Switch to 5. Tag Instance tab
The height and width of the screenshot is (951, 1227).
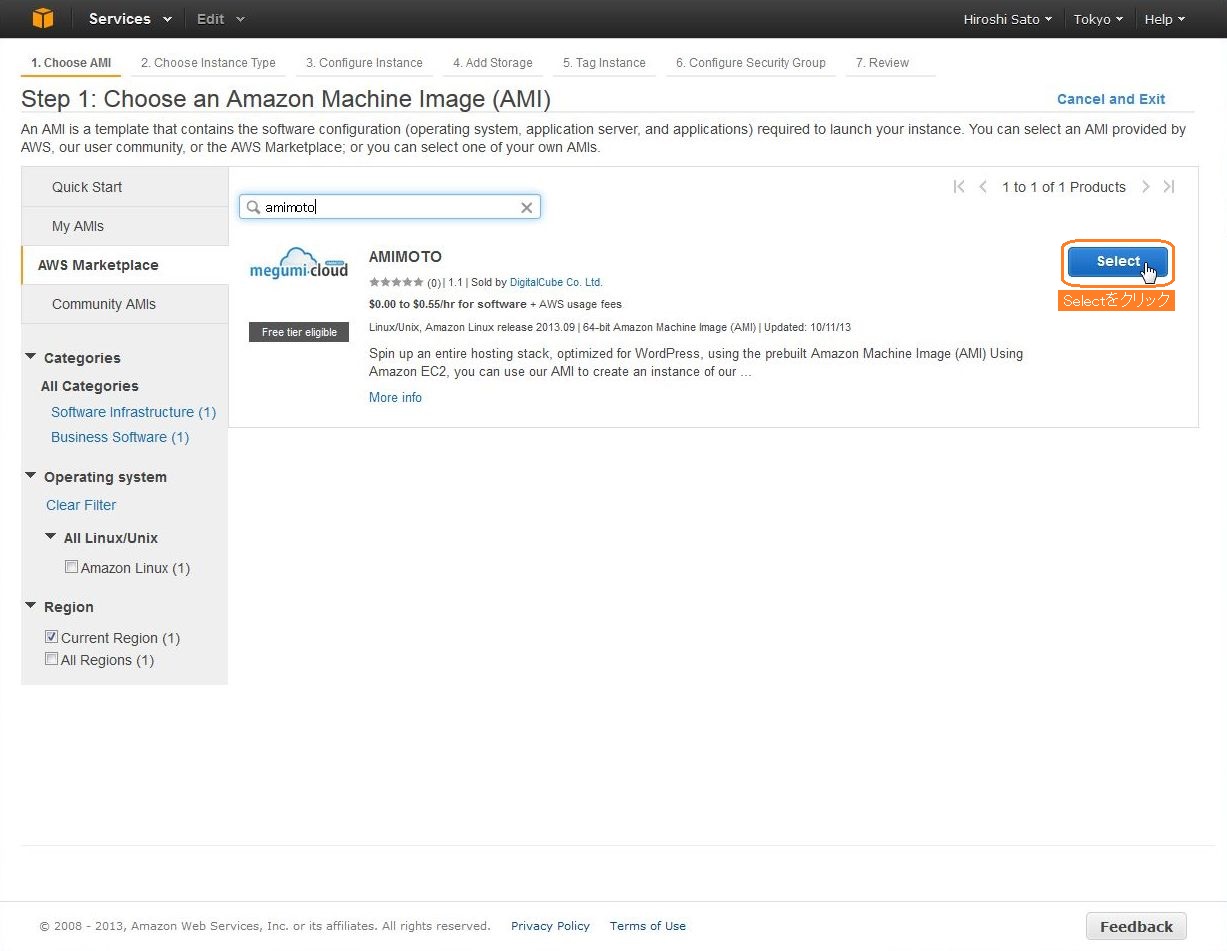click(604, 63)
